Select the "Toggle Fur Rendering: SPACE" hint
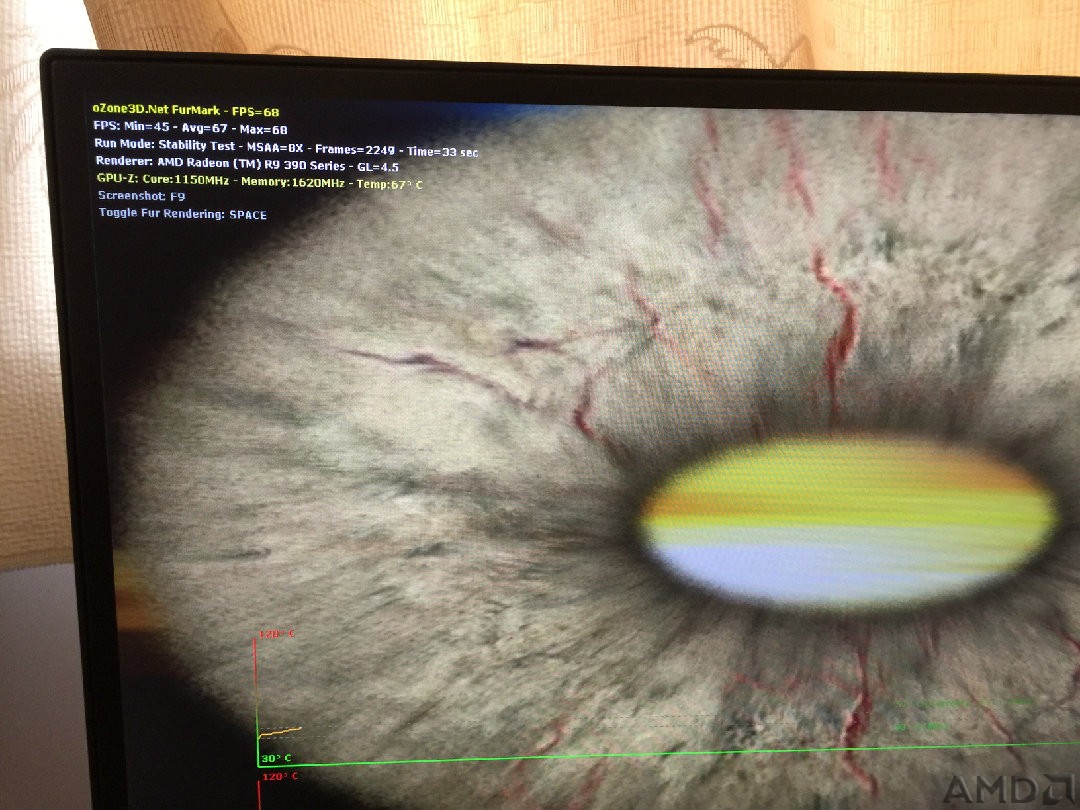Viewport: 1080px width, 810px height. tap(183, 214)
